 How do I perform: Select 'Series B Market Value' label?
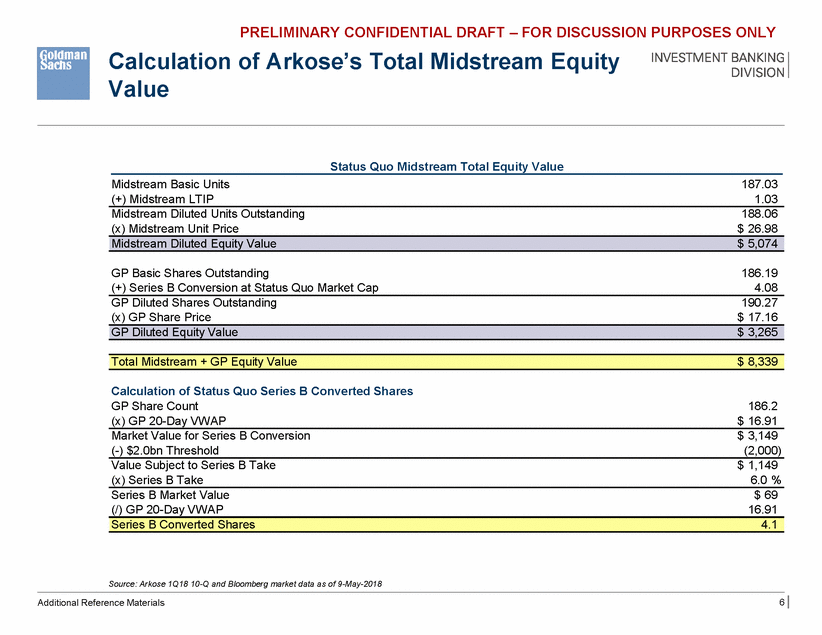point(170,495)
